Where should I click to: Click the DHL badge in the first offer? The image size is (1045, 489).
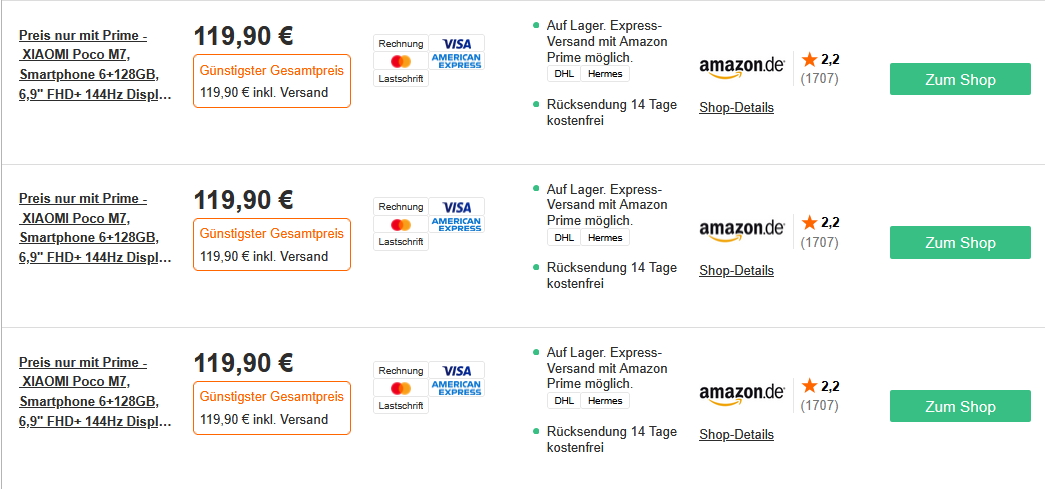[x=564, y=74]
